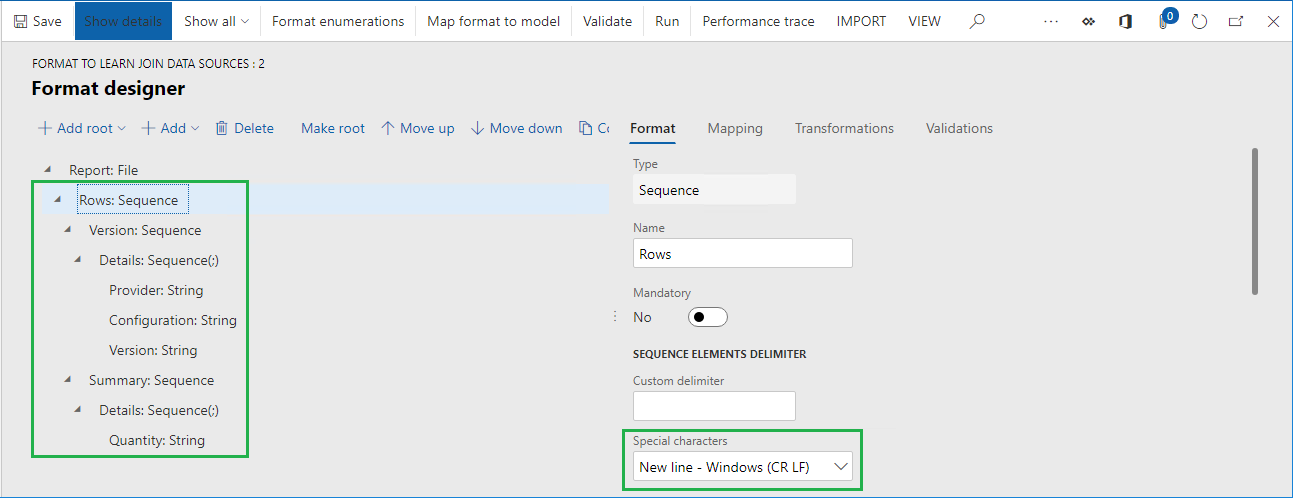Open the Run dropdown menu

[x=667, y=21]
